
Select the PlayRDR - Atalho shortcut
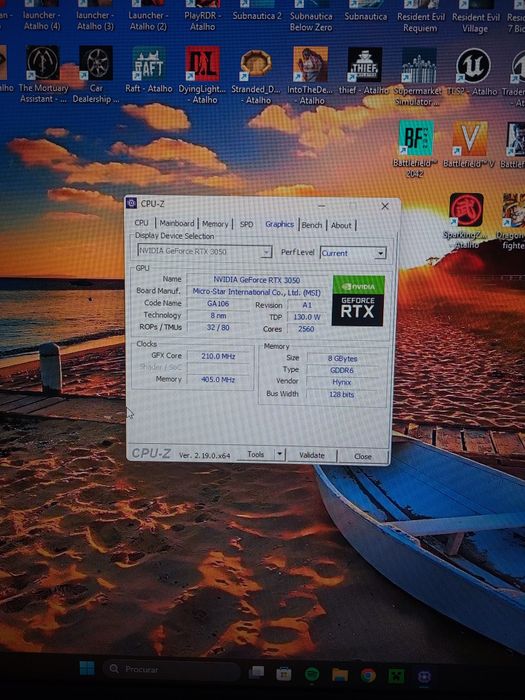tap(202, 14)
